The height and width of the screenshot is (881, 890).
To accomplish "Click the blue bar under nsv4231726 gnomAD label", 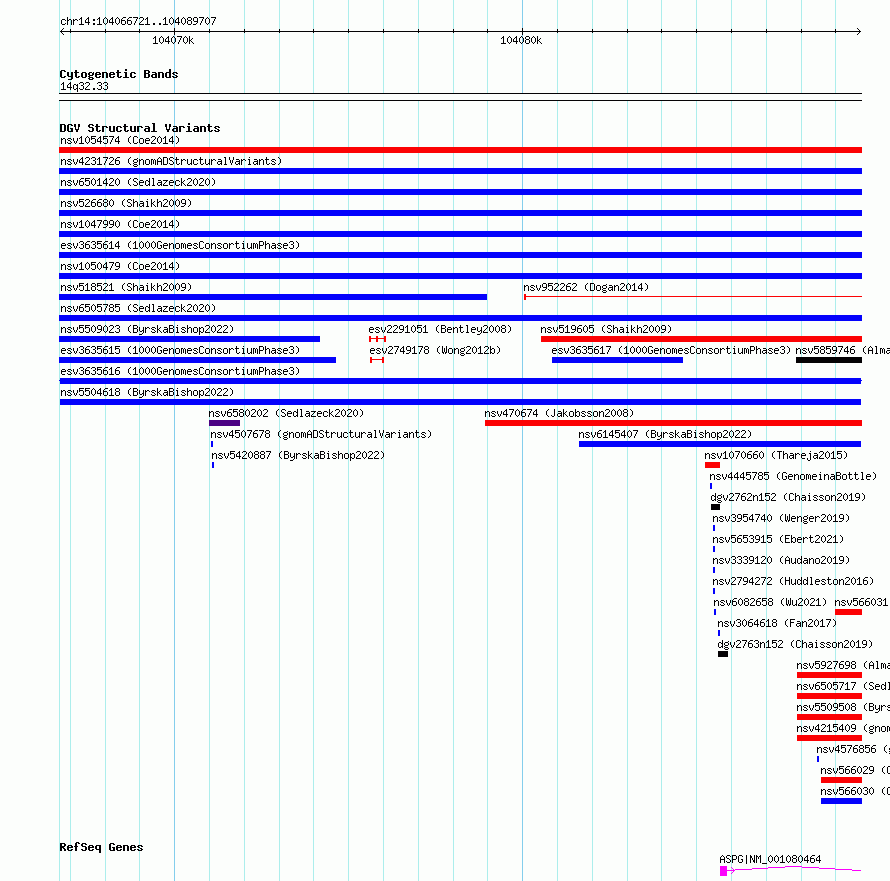I will click(x=460, y=171).
